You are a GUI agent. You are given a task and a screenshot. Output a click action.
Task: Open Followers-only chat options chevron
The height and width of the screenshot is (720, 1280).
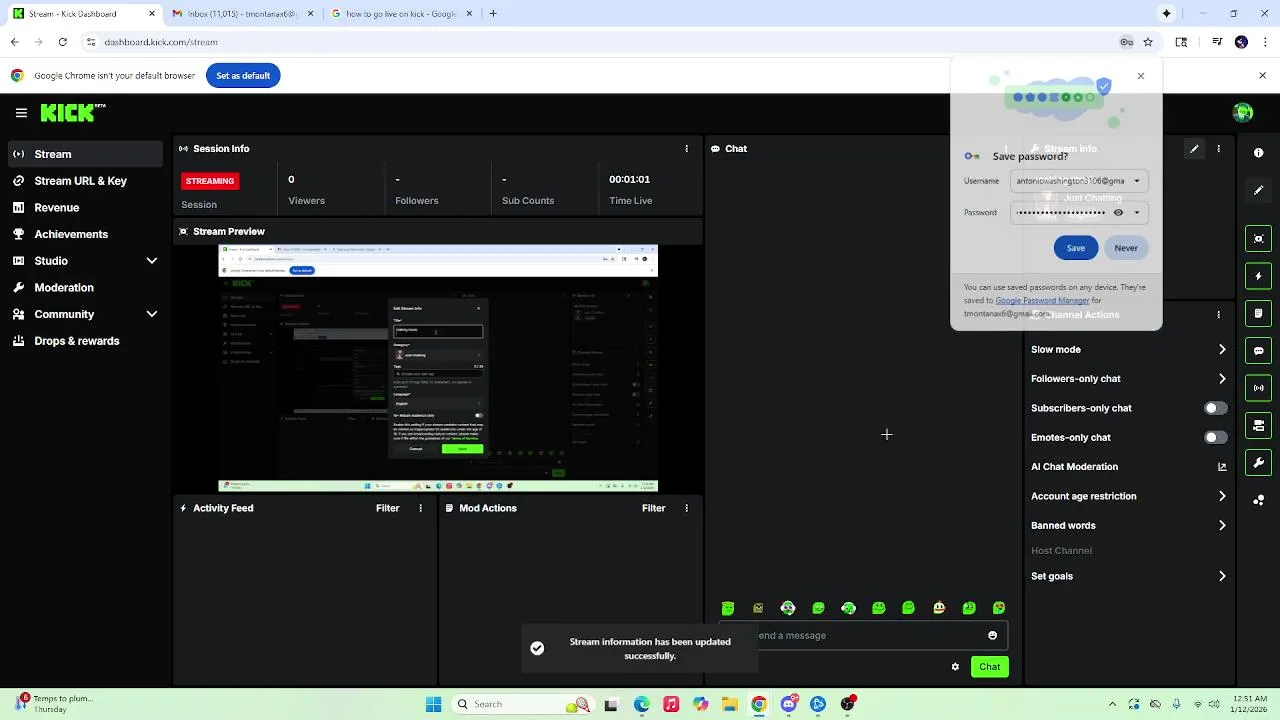(1222, 379)
